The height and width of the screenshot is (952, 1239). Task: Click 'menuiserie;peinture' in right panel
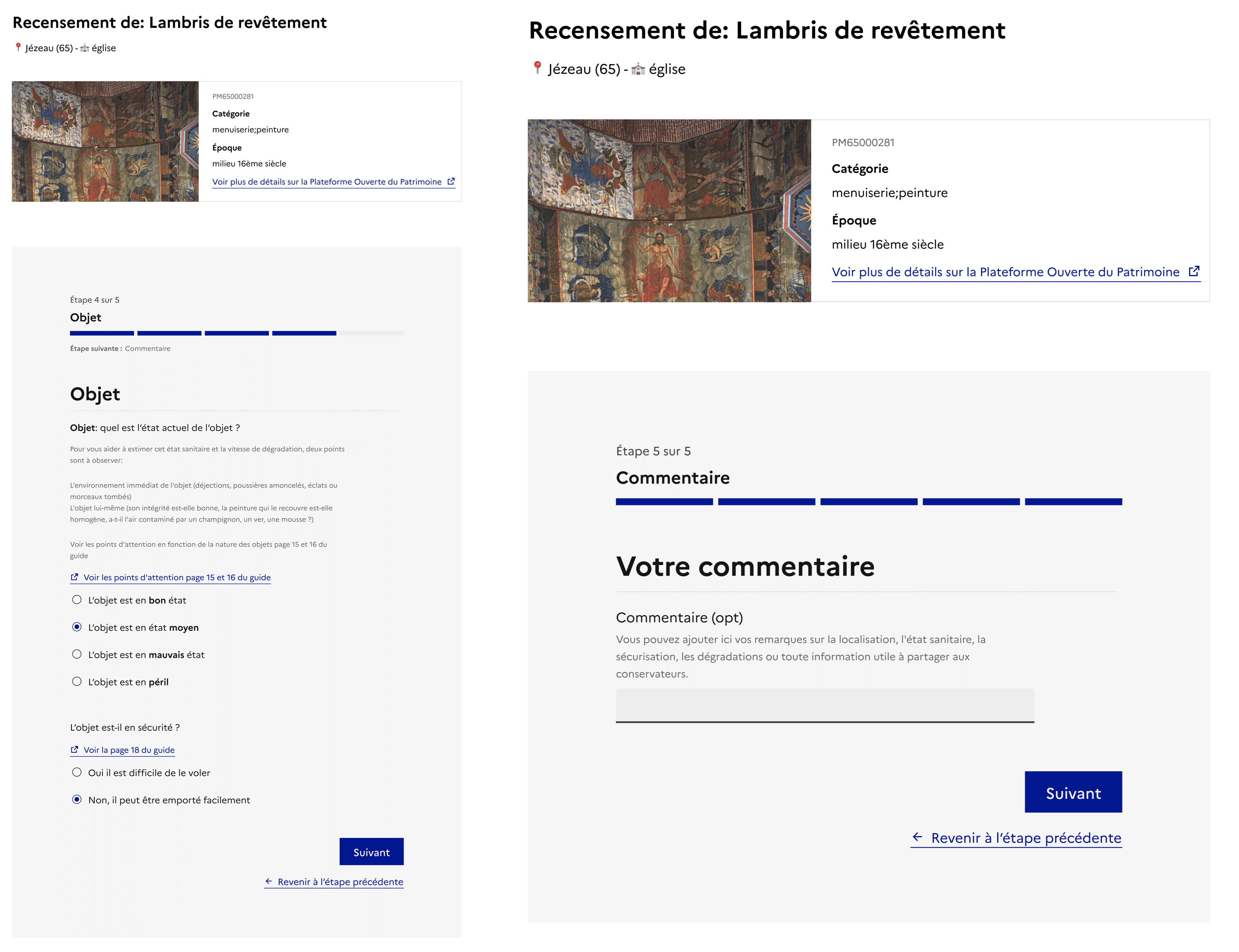point(889,193)
